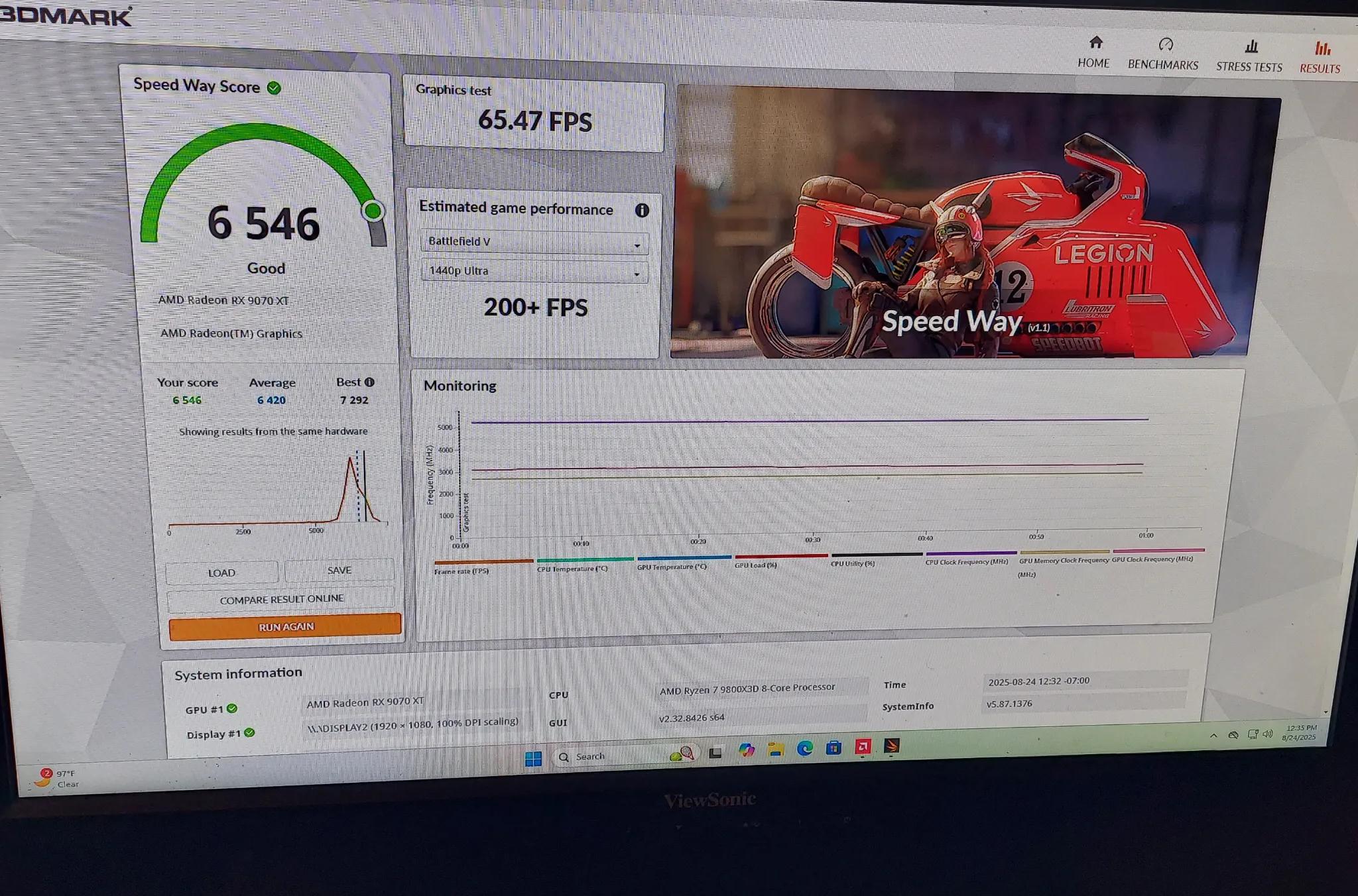
Task: Click the Stress Tests bar-chart icon
Action: pos(1251,46)
